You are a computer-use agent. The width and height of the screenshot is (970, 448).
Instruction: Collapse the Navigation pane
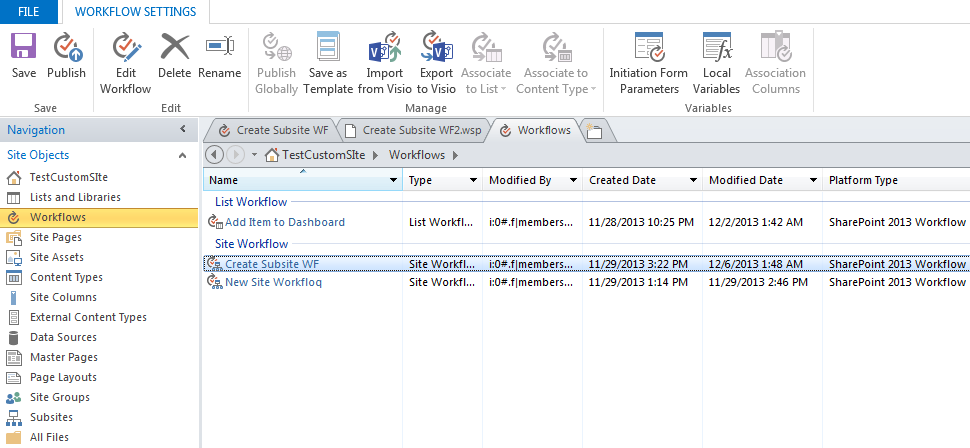[182, 129]
